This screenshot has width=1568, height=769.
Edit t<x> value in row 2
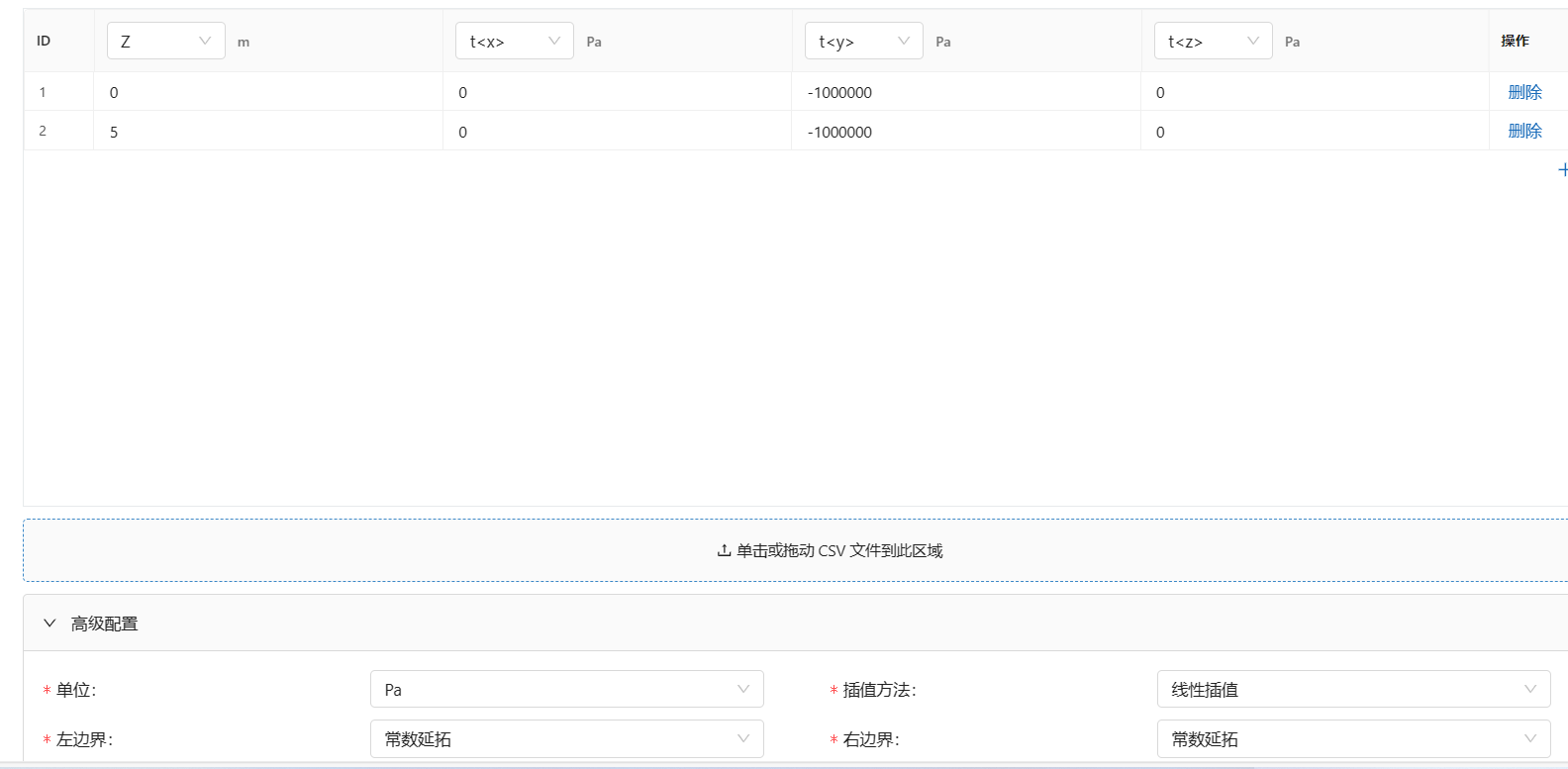pyautogui.click(x=618, y=131)
